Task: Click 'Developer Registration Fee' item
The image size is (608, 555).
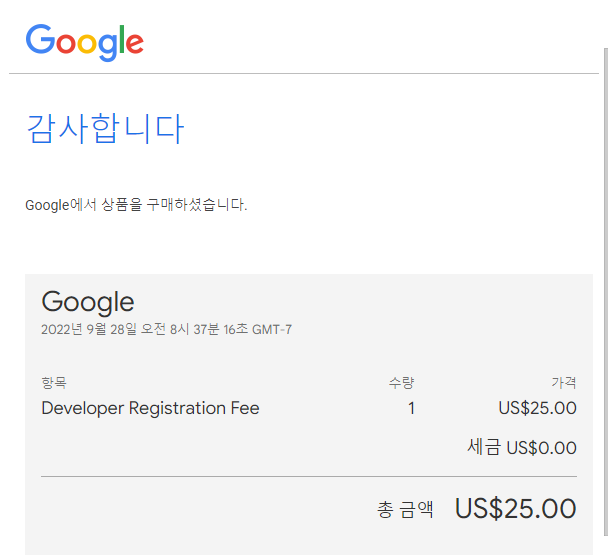Action: (150, 408)
